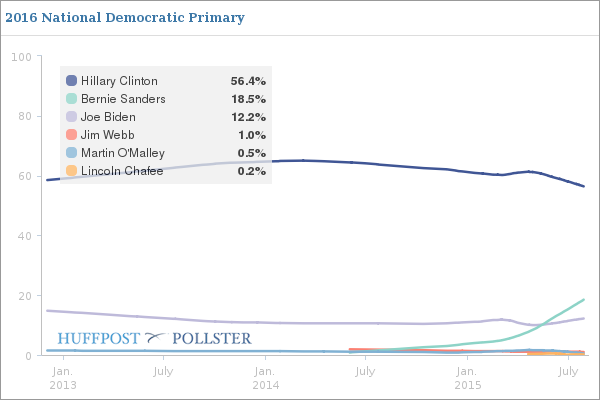
Task: Click Martin O'Malley's light blue legend swatch
Action: coord(72,153)
